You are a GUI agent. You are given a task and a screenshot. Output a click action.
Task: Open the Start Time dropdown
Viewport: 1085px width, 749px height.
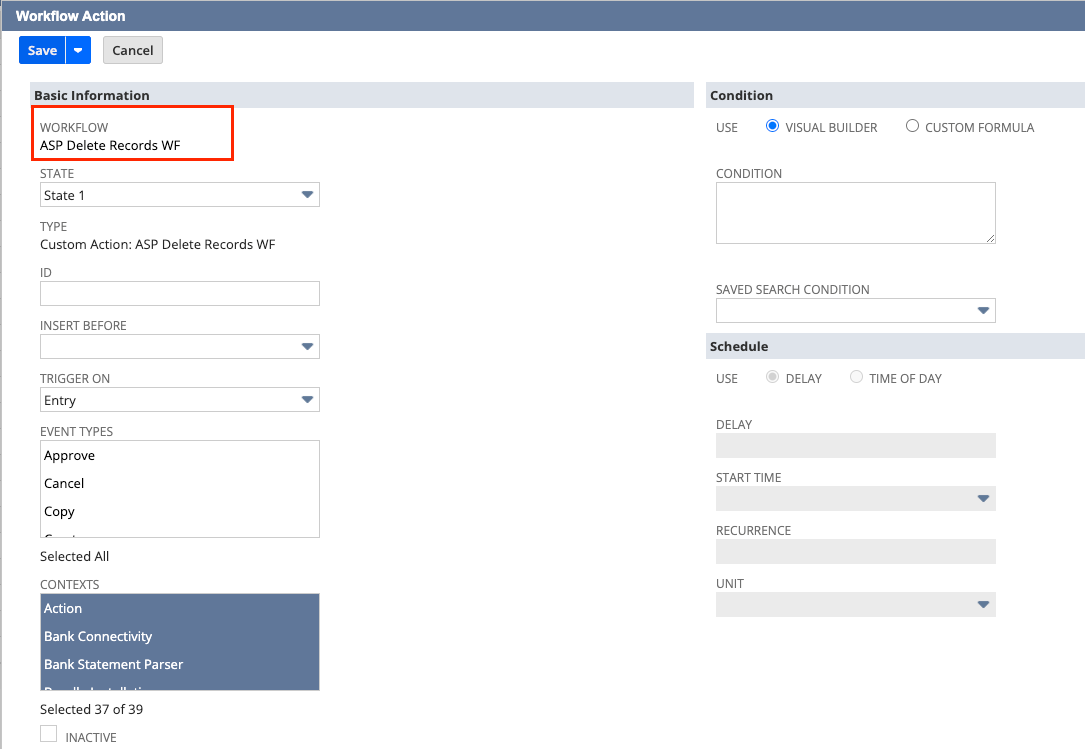click(x=983, y=498)
